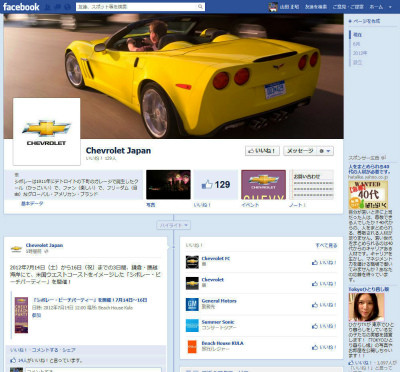Like the Chevrolet FC page
Screen dimensions: 400x372
pos(324,263)
